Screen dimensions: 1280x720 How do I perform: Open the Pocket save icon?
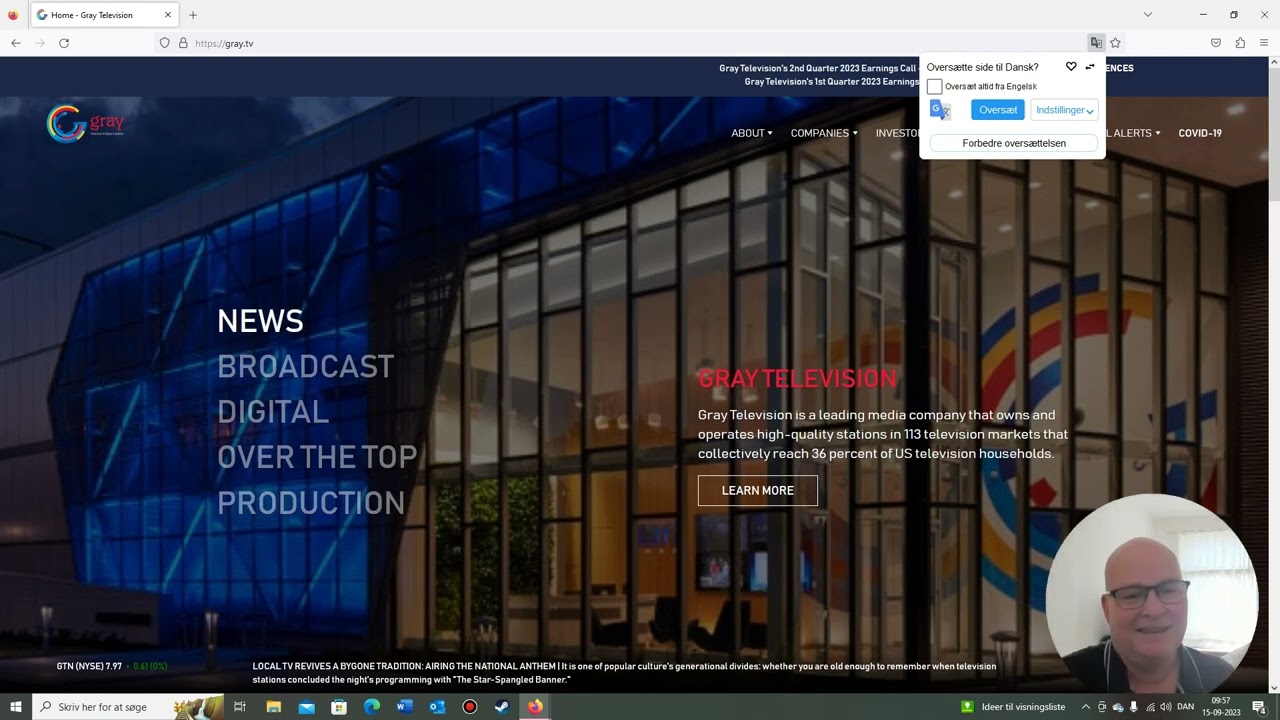point(1216,43)
